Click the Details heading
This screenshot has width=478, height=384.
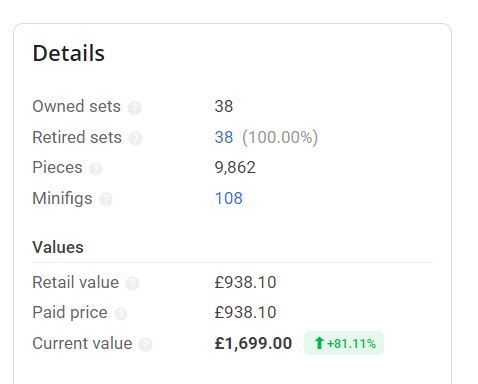click(69, 53)
